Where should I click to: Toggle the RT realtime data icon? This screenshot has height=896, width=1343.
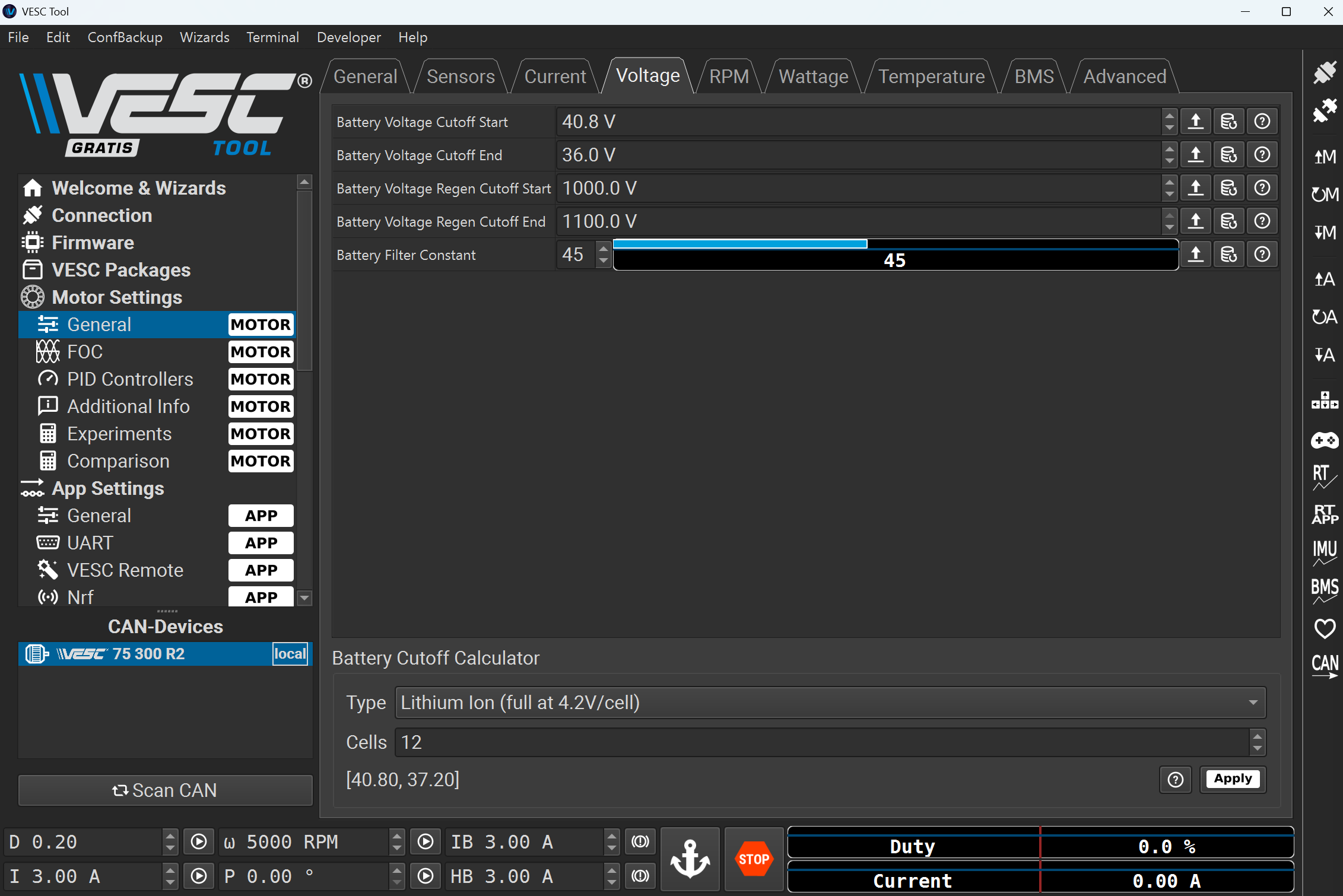pos(1324,476)
